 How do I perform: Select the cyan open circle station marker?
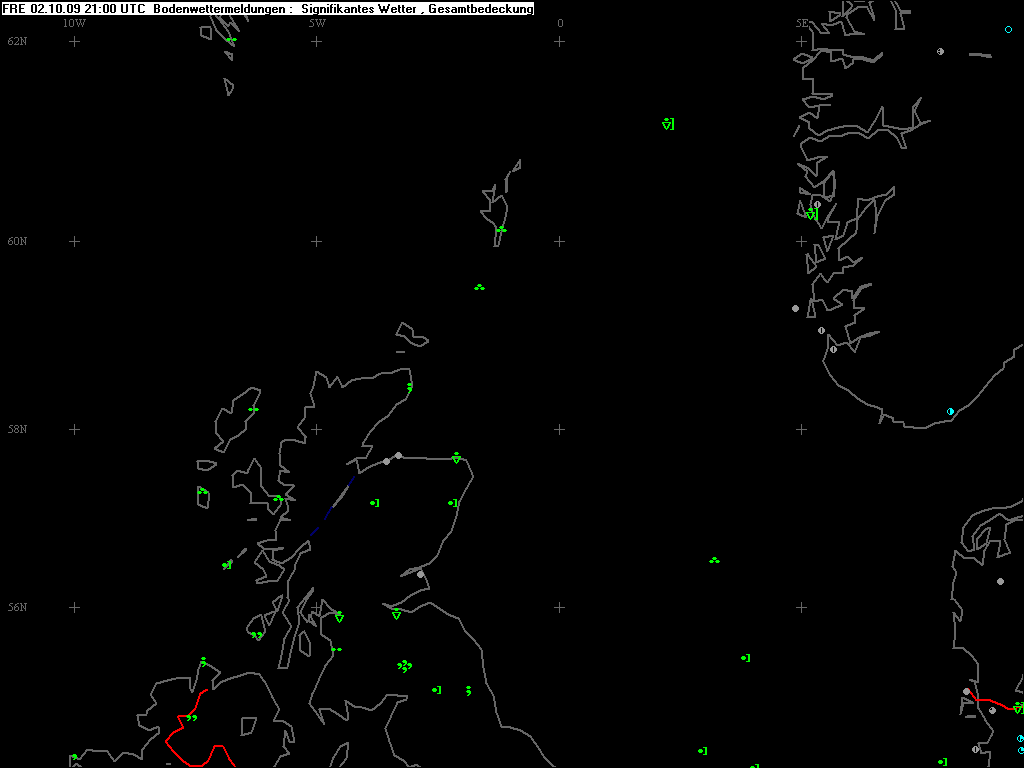click(1008, 30)
